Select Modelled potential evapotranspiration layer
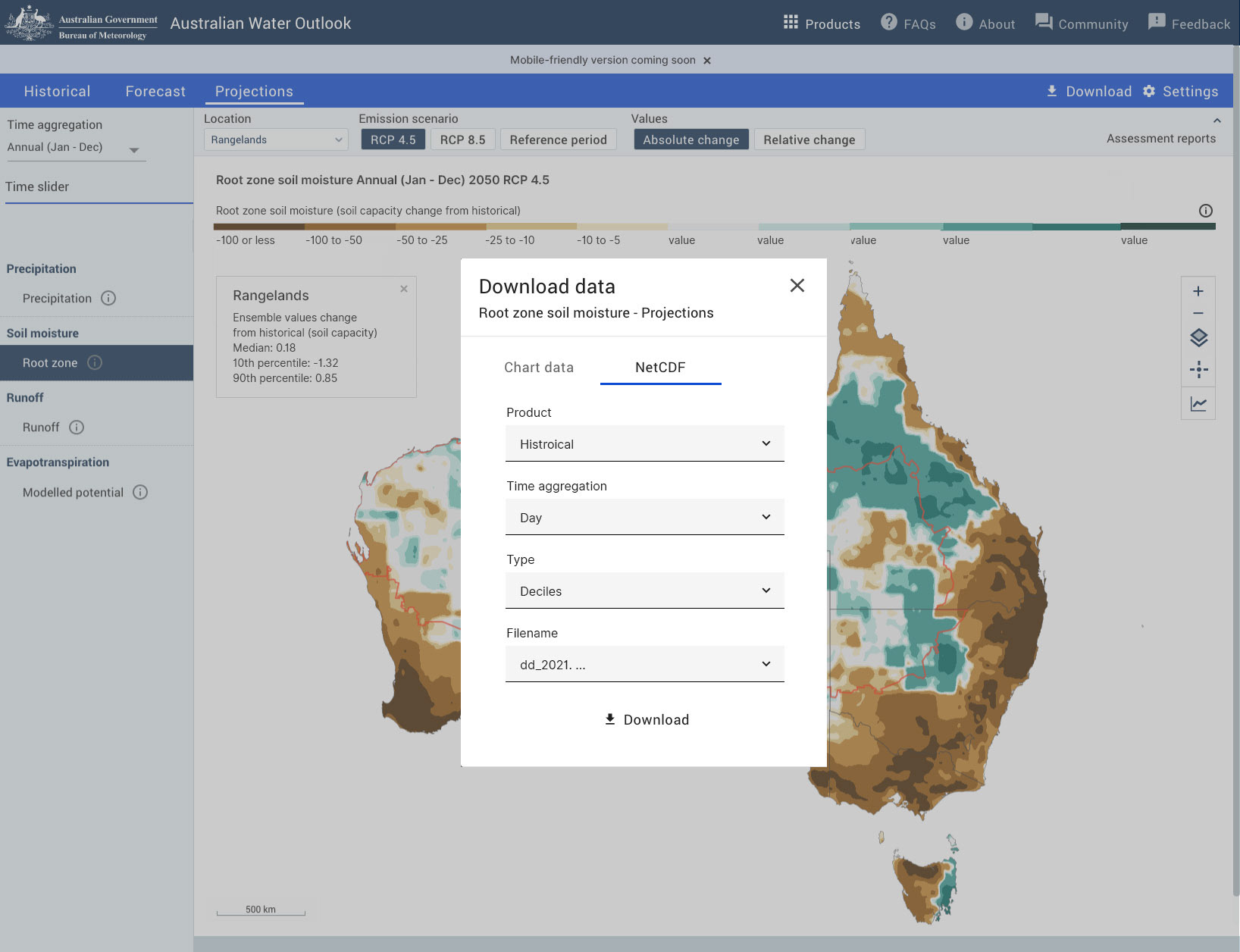The width and height of the screenshot is (1240, 952). coord(73,492)
